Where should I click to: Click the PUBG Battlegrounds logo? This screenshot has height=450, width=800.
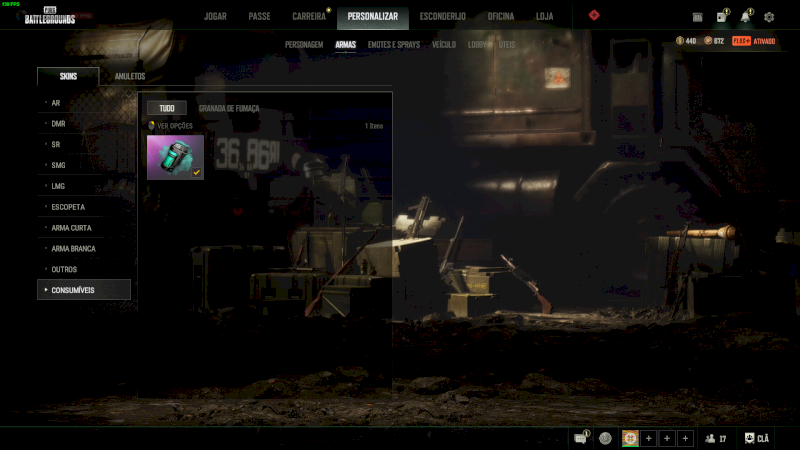[49, 16]
